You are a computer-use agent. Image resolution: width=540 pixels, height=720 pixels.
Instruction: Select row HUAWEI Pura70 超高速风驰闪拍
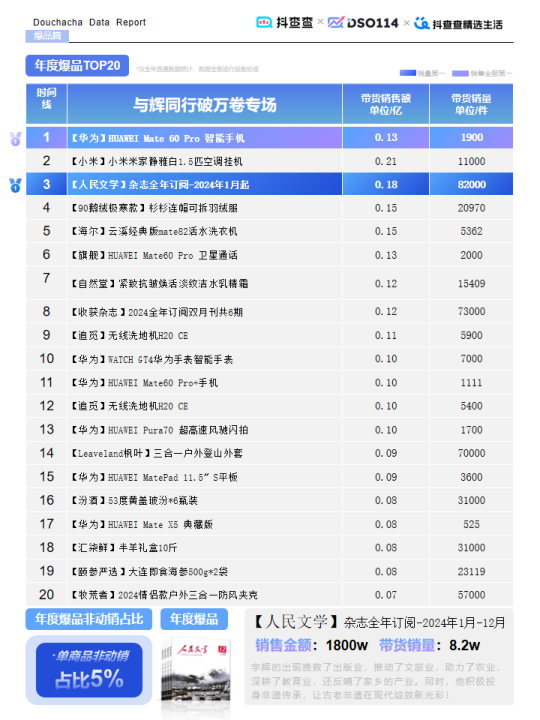tap(270, 430)
